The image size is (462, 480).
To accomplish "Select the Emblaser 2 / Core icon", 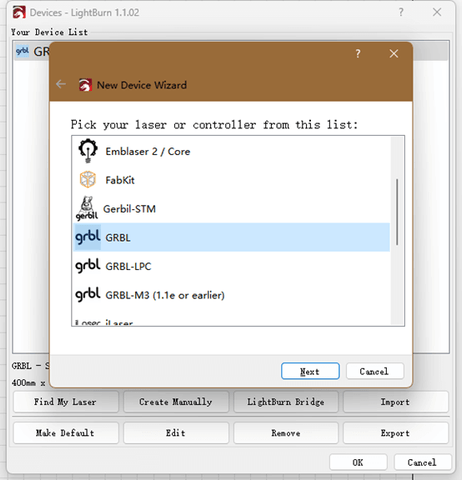I will [x=88, y=151].
